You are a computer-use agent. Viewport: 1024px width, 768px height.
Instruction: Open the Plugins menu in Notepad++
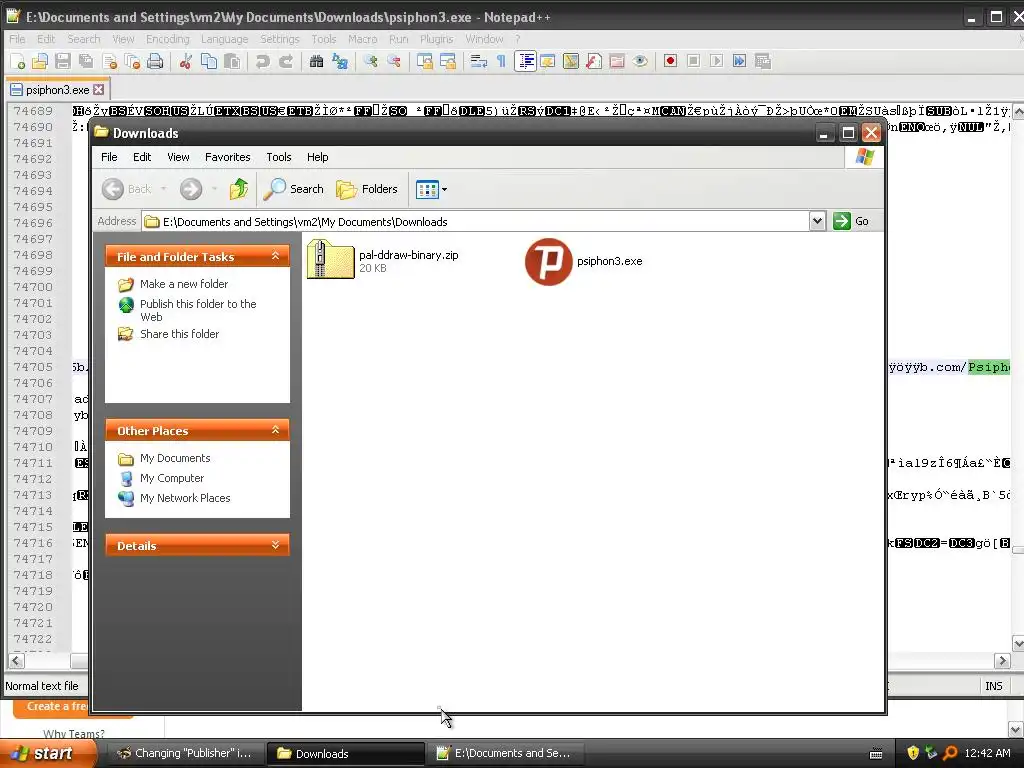[x=436, y=39]
